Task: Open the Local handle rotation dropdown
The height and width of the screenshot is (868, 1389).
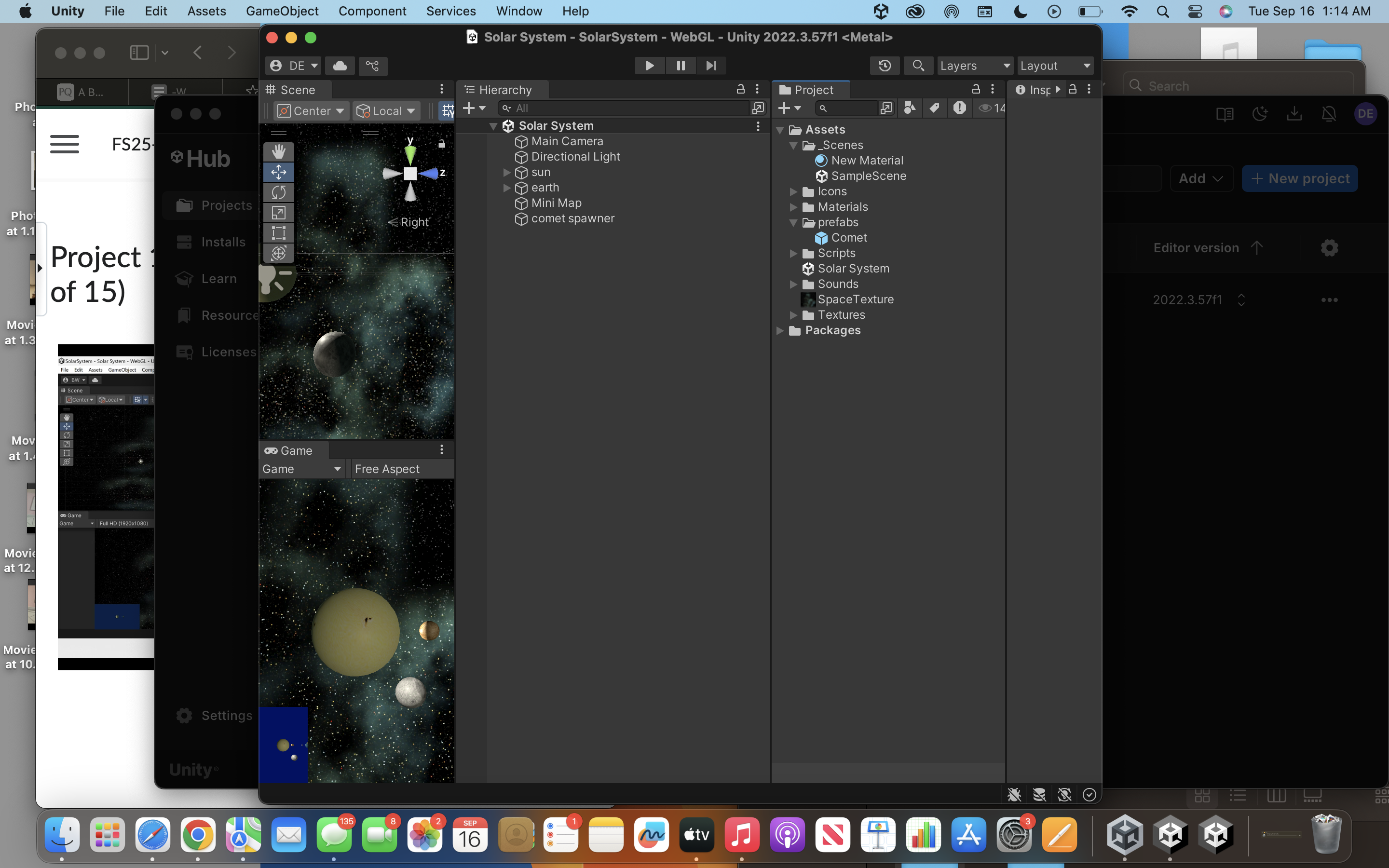Action: tap(386, 111)
